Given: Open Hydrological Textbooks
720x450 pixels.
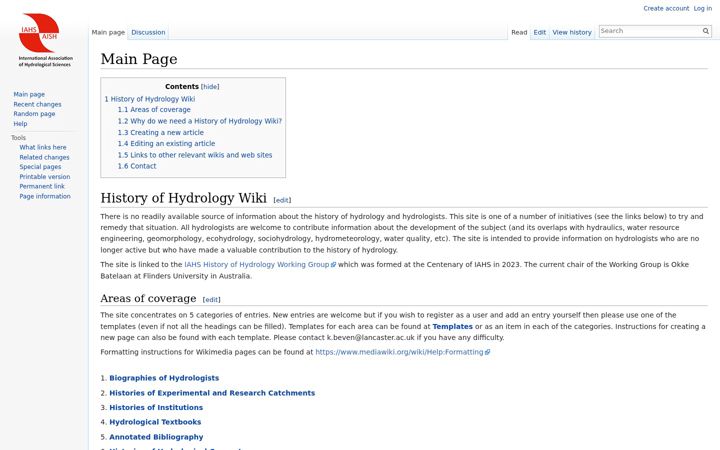Looking at the screenshot, I should pyautogui.click(x=155, y=422).
